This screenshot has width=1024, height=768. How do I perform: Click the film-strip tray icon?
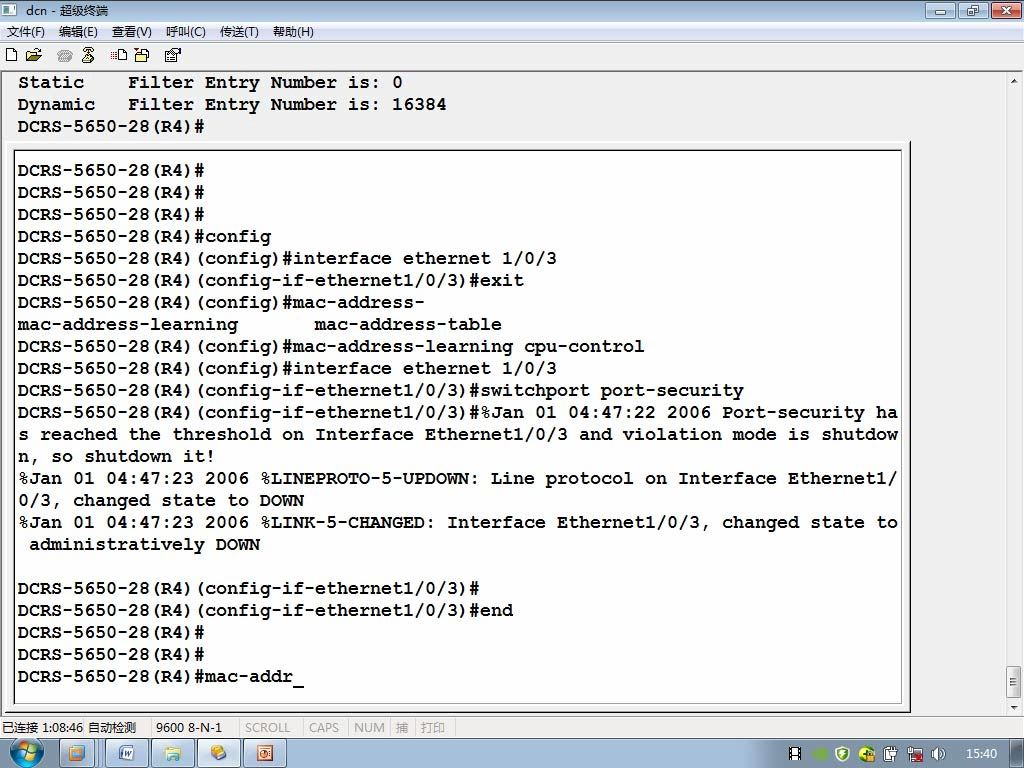click(795, 754)
